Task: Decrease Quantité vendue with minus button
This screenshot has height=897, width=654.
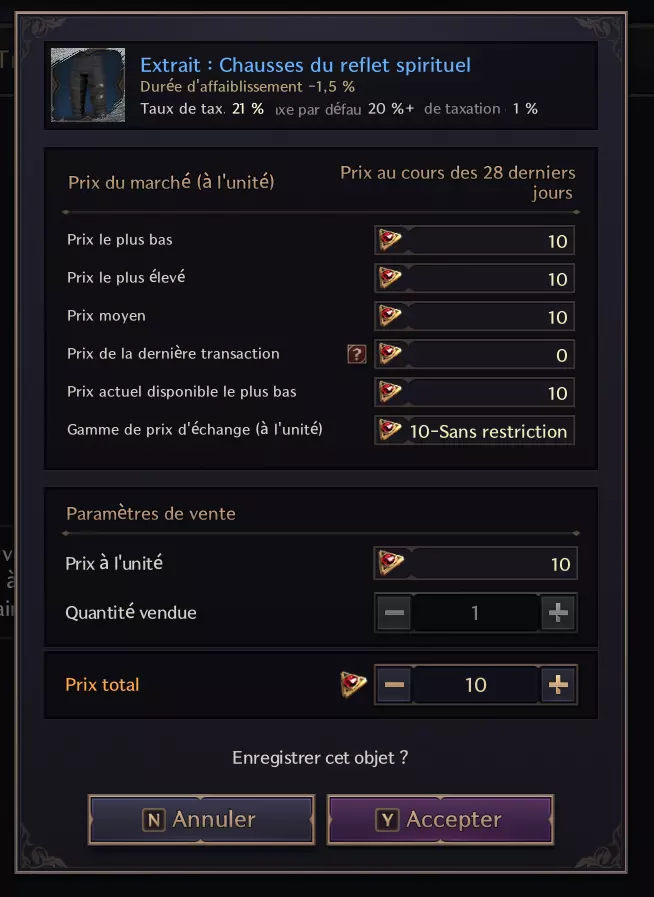Action: click(x=395, y=612)
